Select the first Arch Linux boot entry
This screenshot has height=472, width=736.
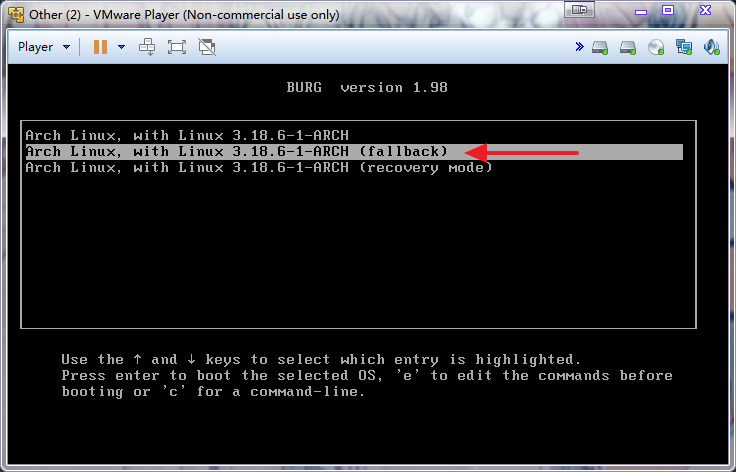[x=187, y=135]
